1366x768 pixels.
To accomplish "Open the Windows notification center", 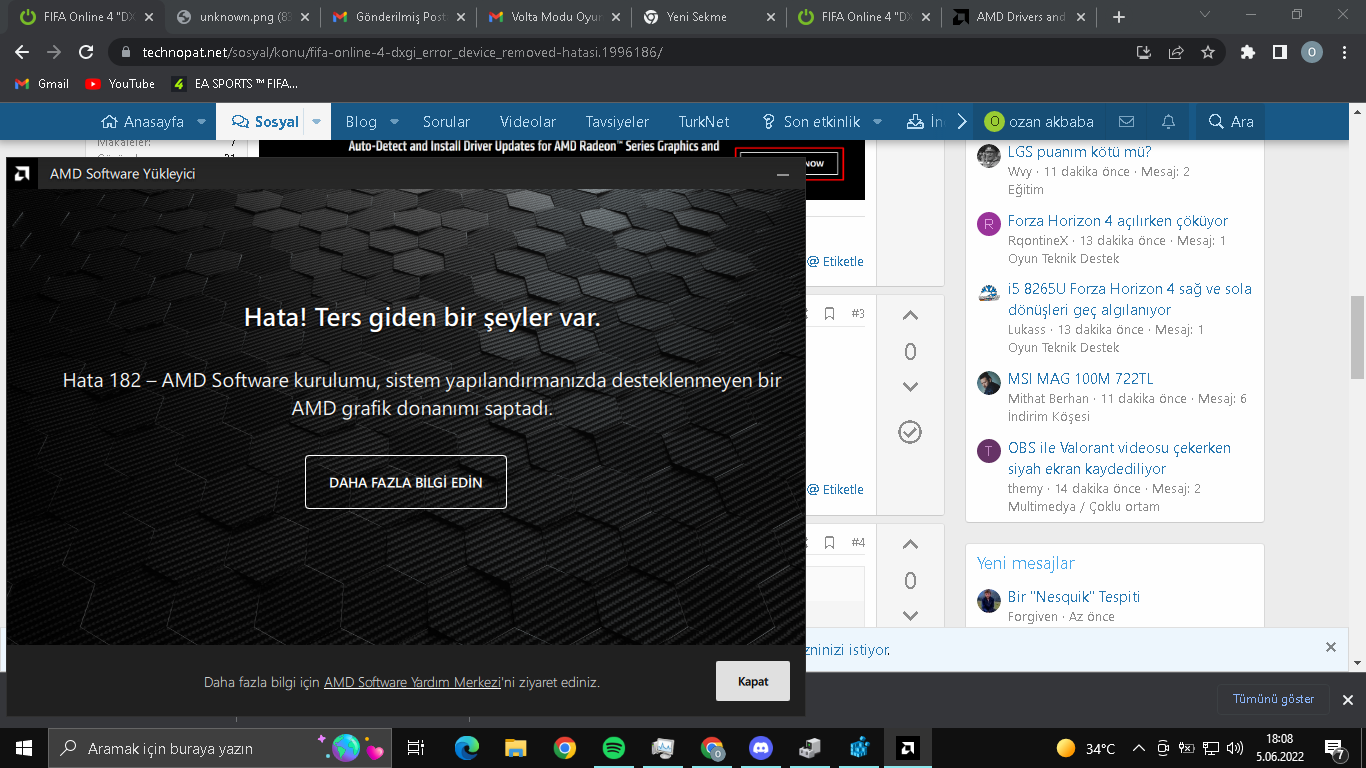I will (x=1335, y=748).
